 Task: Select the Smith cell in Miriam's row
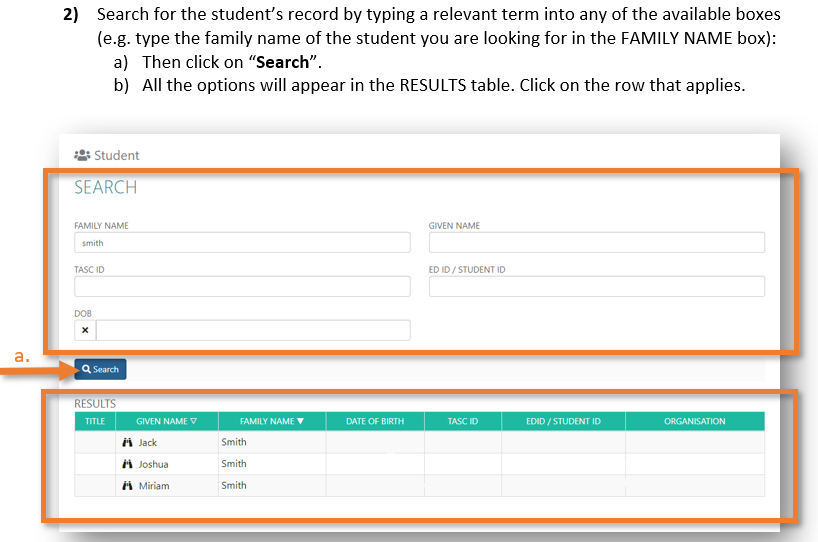click(x=272, y=486)
